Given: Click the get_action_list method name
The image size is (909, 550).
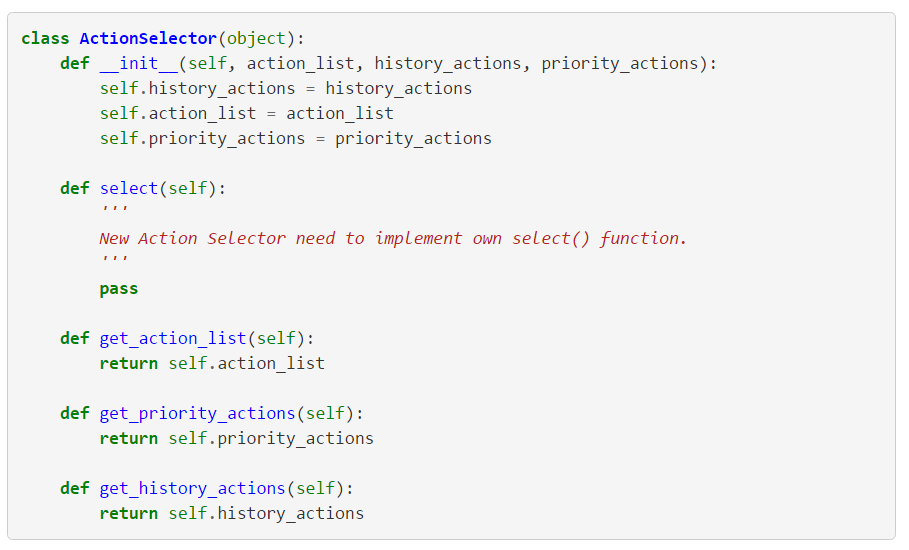Looking at the screenshot, I should point(173,338).
